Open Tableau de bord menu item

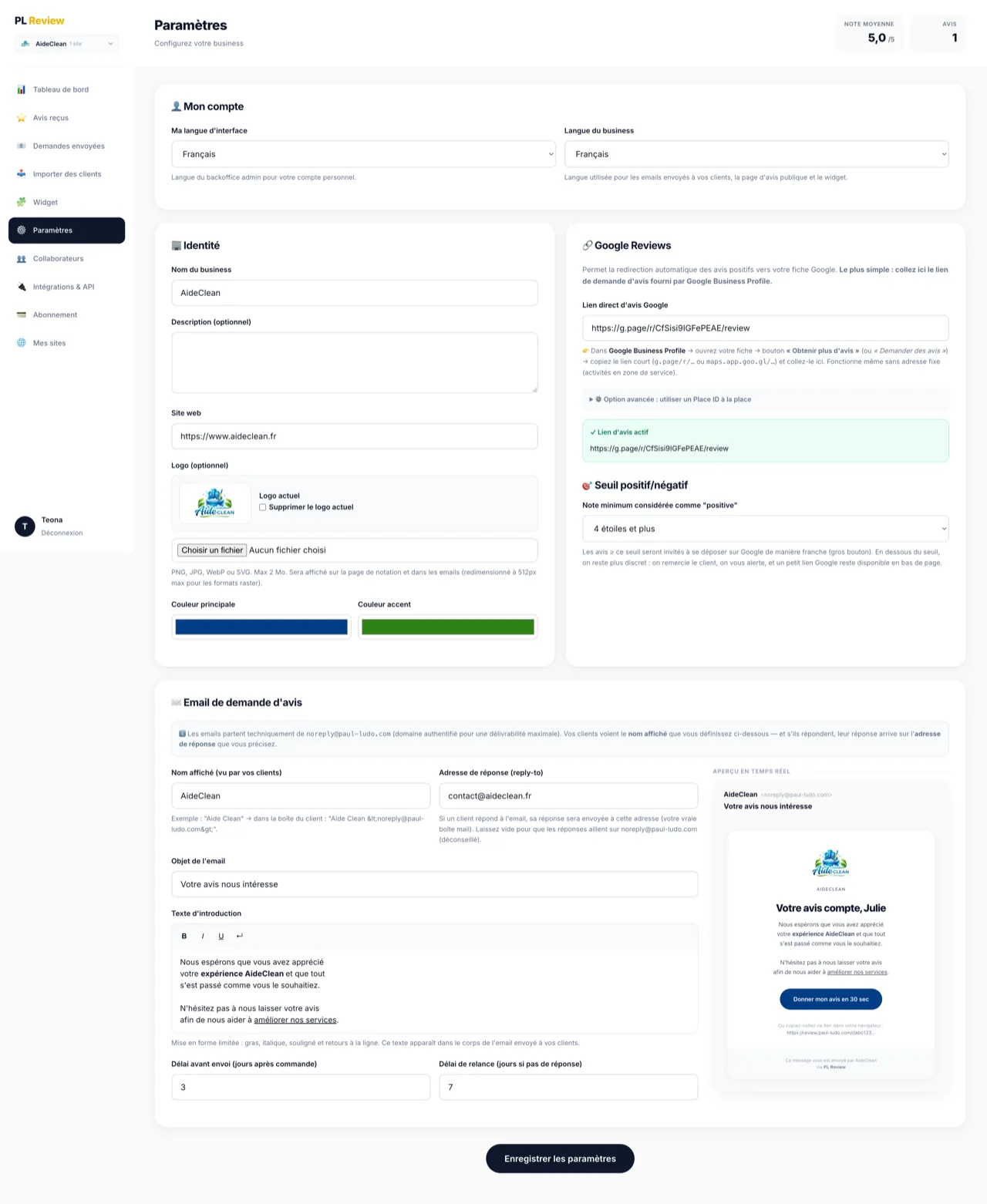pos(66,89)
